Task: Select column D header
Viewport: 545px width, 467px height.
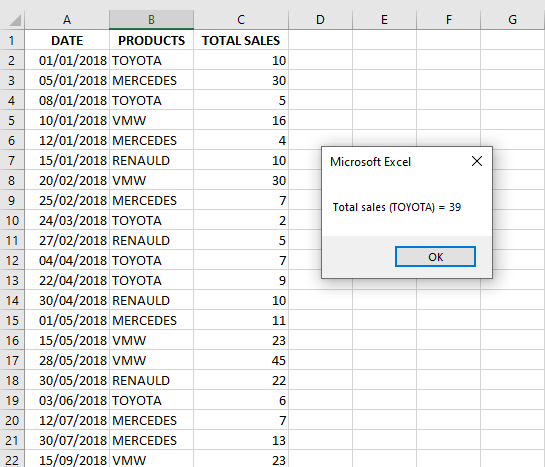Action: coord(320,19)
